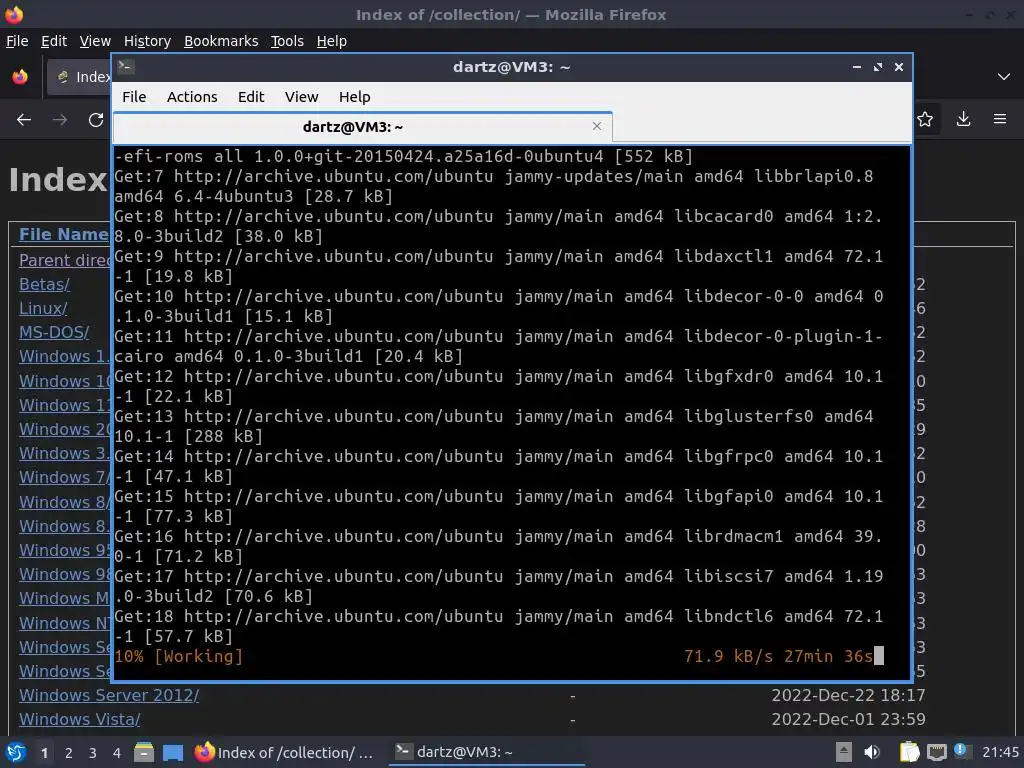Open the terminal File menu
Image resolution: width=1024 pixels, height=768 pixels.
click(x=134, y=97)
